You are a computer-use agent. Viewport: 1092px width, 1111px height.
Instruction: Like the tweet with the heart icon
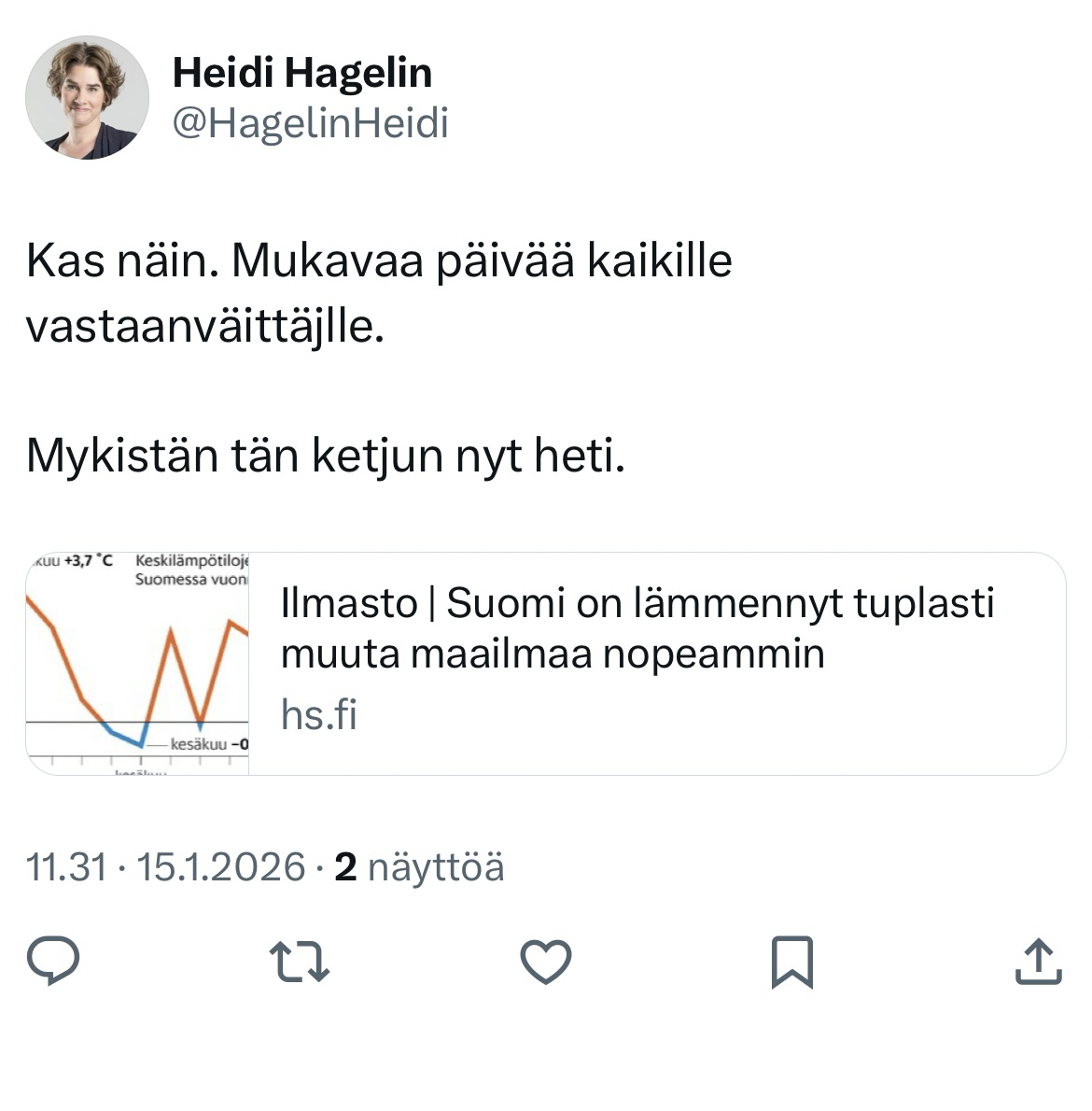coord(545,962)
